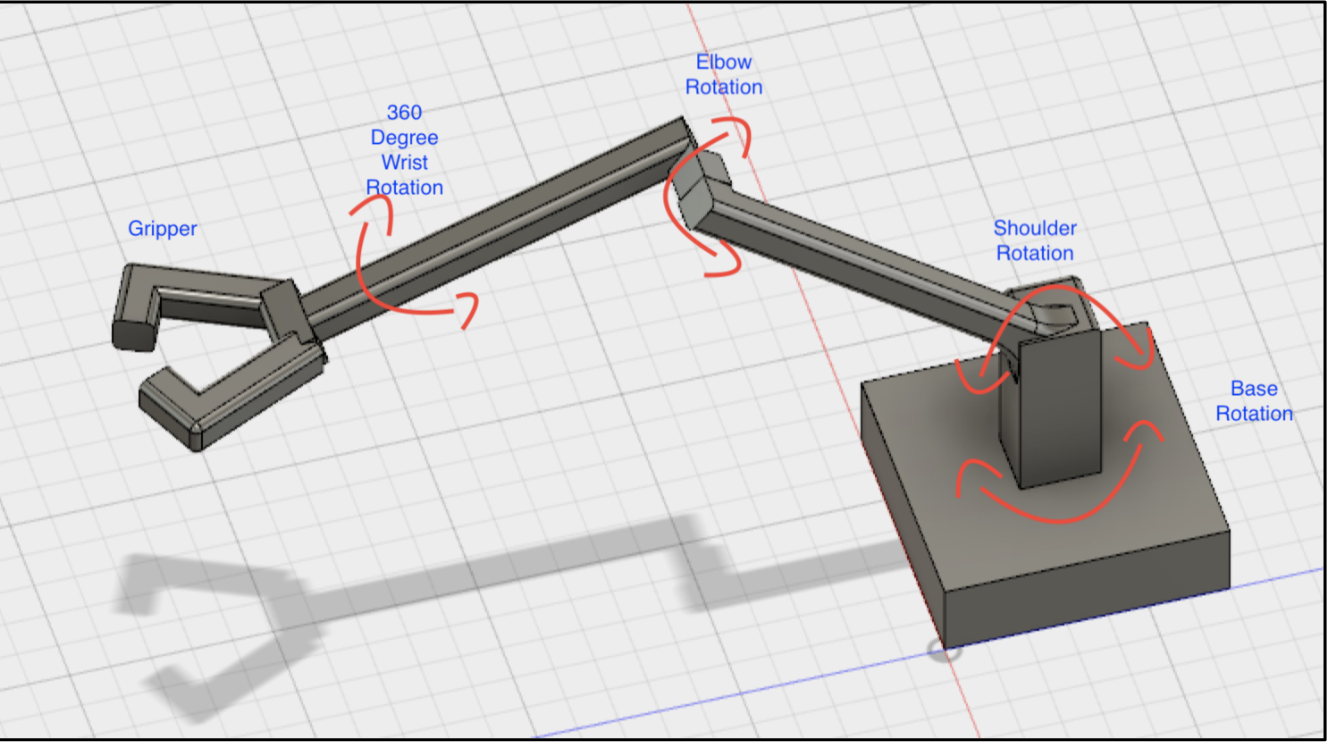This screenshot has height=744, width=1332.
Task: Select the Shoulder Rotation text label
Action: (x=1034, y=241)
